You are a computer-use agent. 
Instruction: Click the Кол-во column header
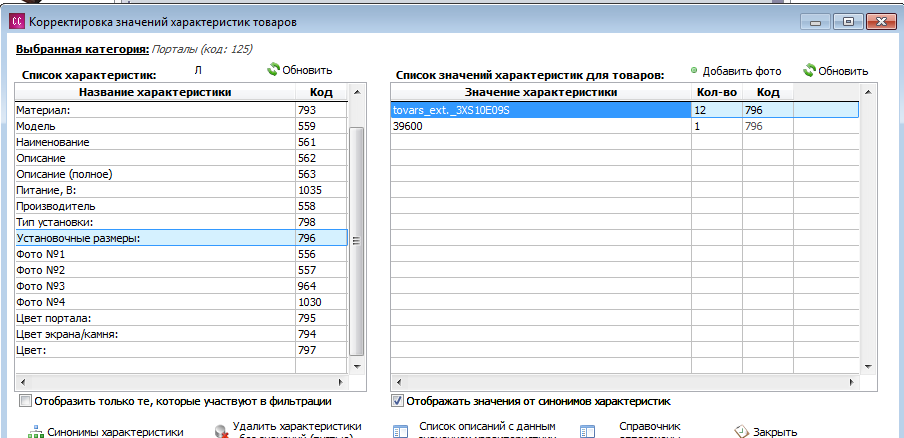[717, 92]
